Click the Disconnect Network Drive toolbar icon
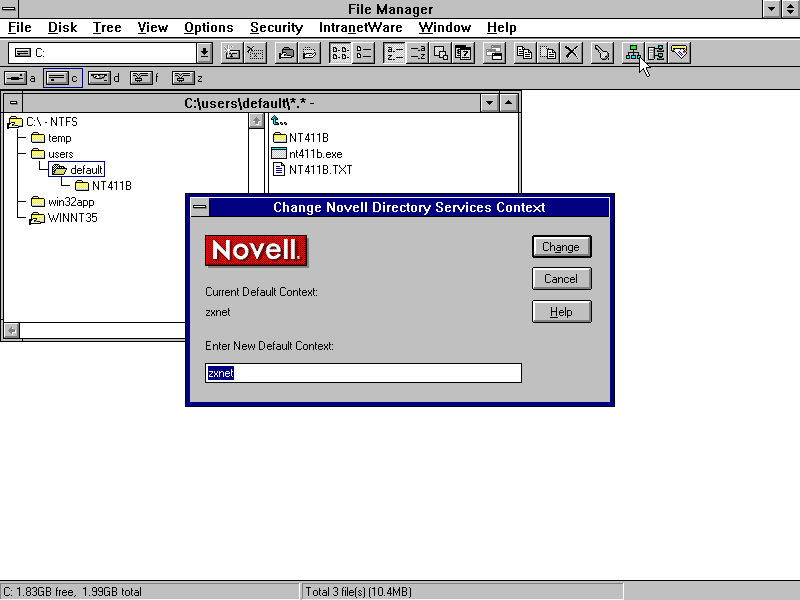Image resolution: width=800 pixels, height=600 pixels. point(255,53)
